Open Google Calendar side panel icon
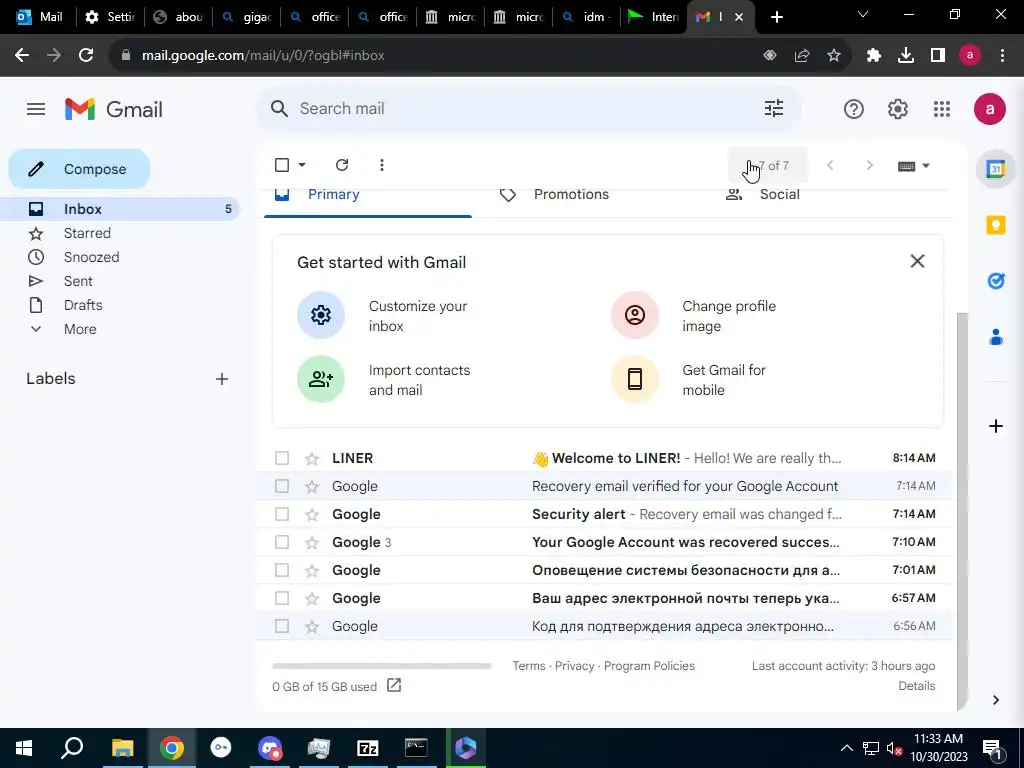 (x=995, y=169)
